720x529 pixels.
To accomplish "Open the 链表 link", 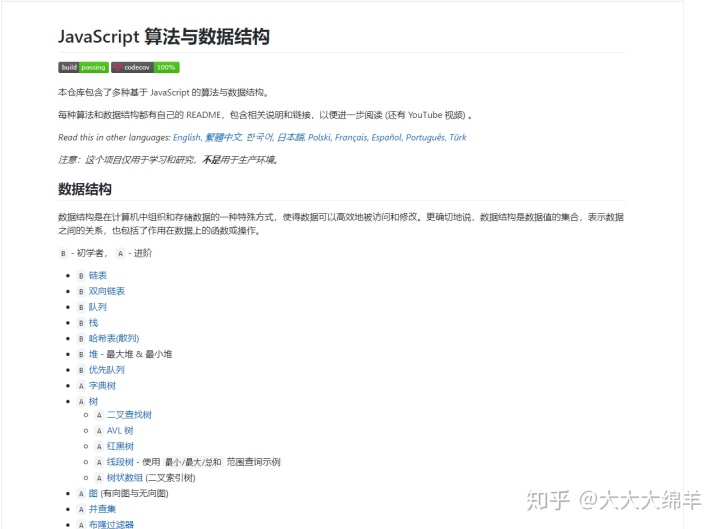I will 98,276.
